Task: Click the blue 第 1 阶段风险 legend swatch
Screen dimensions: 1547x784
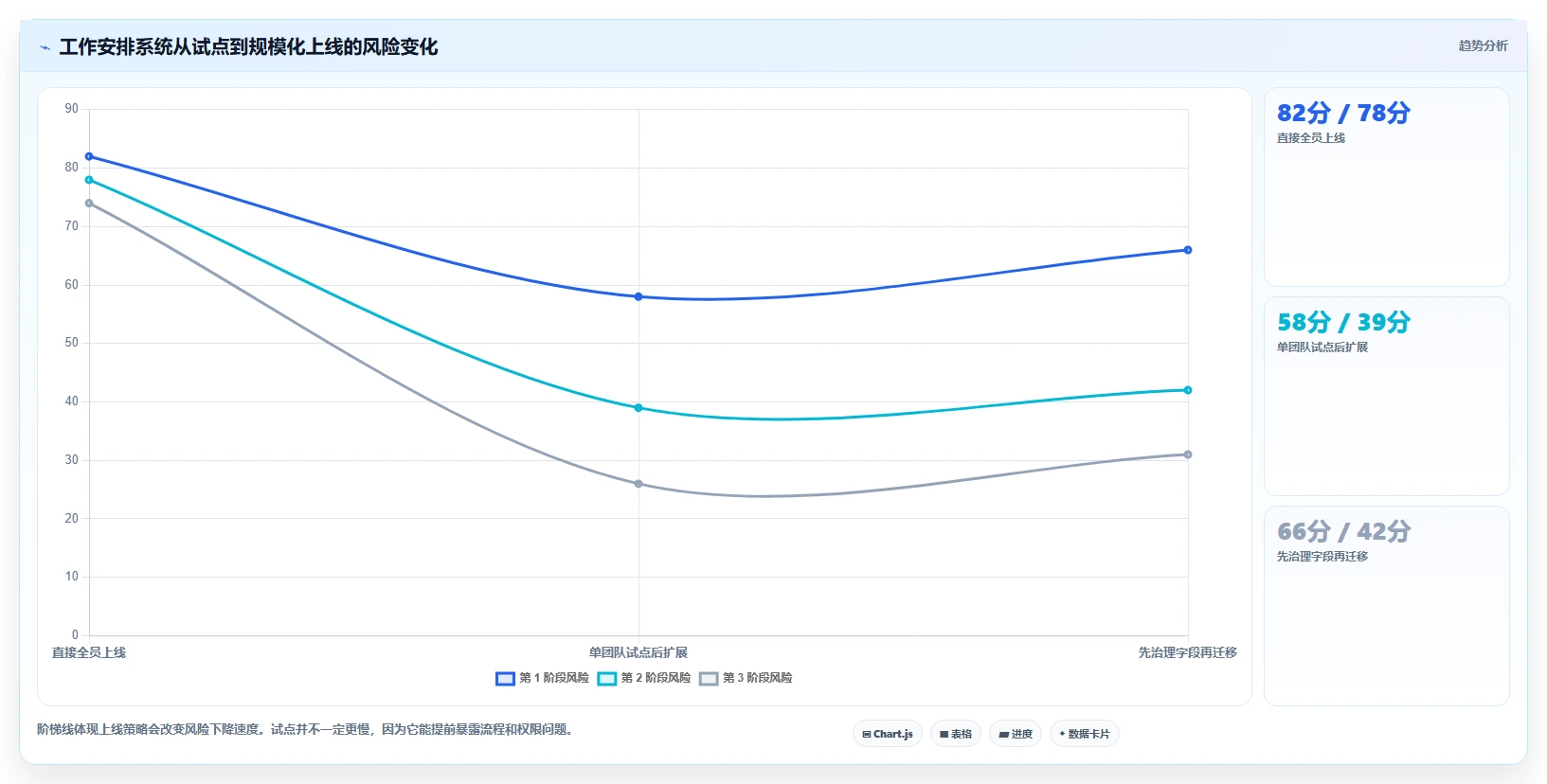Action: pyautogui.click(x=505, y=678)
